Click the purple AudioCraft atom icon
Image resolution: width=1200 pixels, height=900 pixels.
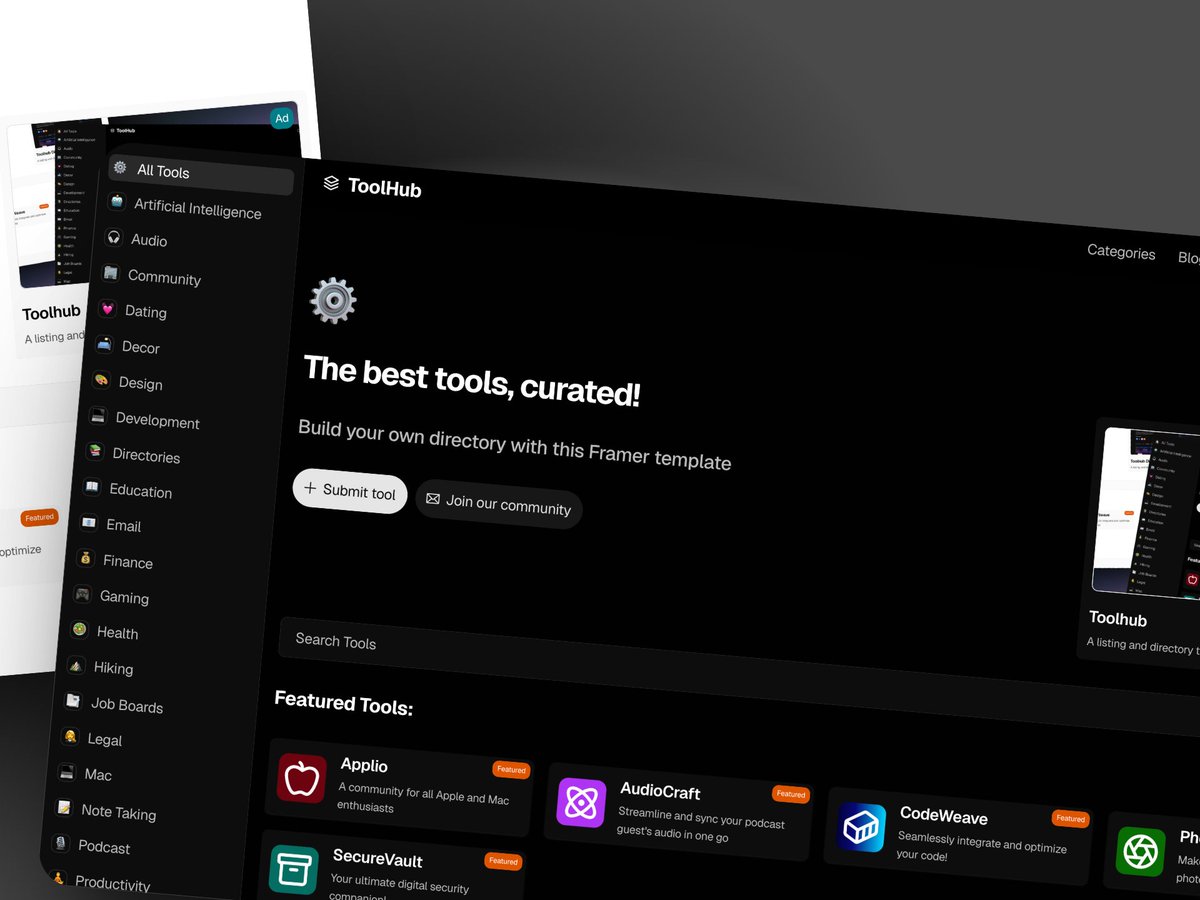(x=581, y=802)
